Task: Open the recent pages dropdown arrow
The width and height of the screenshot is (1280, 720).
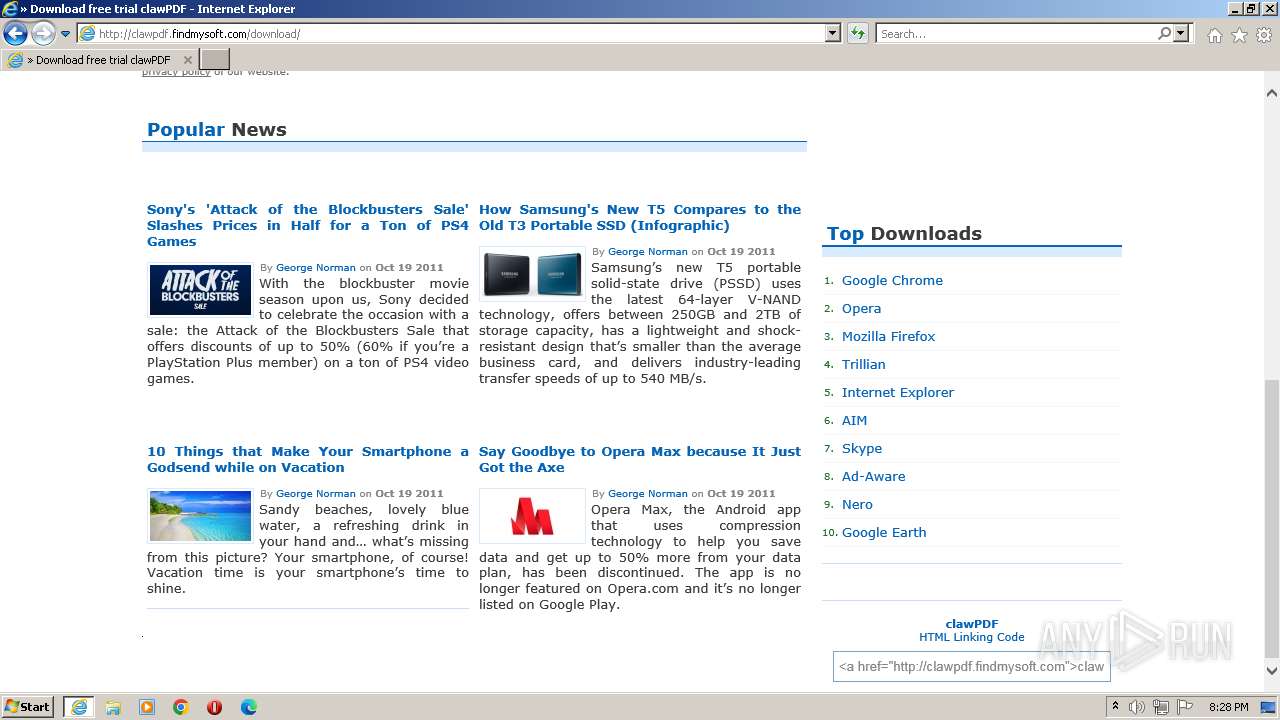Action: pyautogui.click(x=66, y=34)
